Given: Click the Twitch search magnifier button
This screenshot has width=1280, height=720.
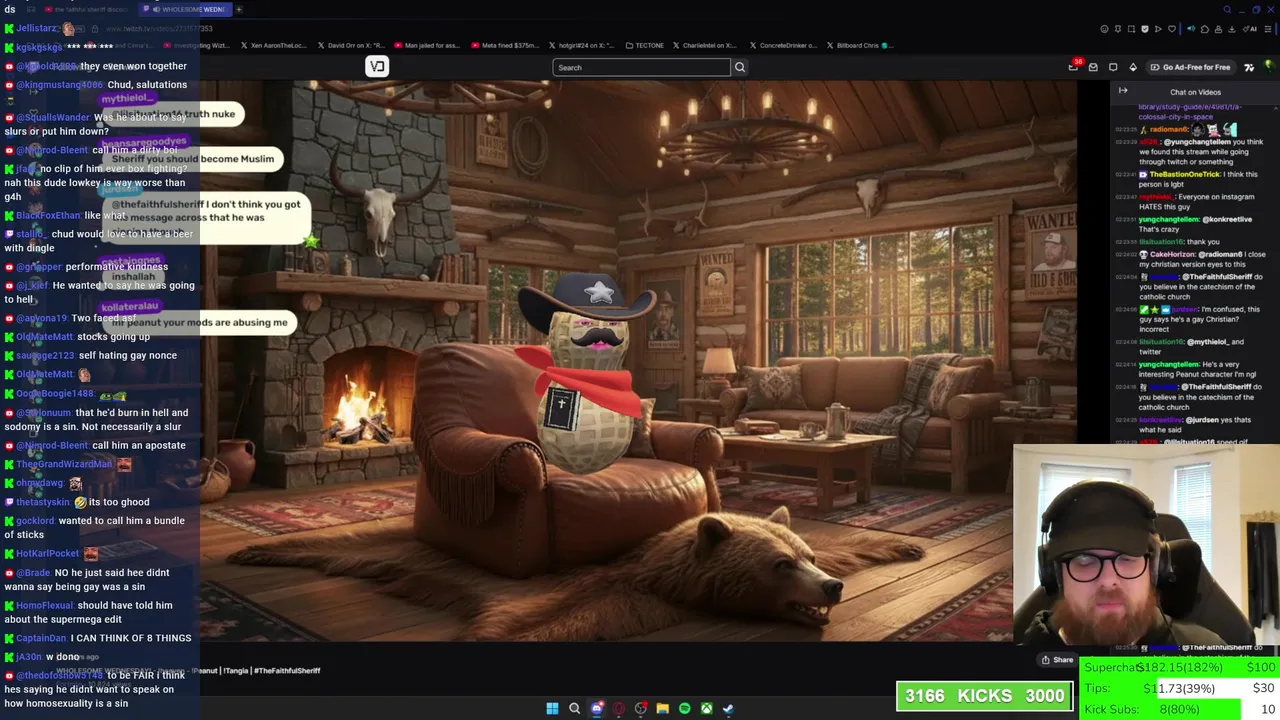Looking at the screenshot, I should 740,67.
